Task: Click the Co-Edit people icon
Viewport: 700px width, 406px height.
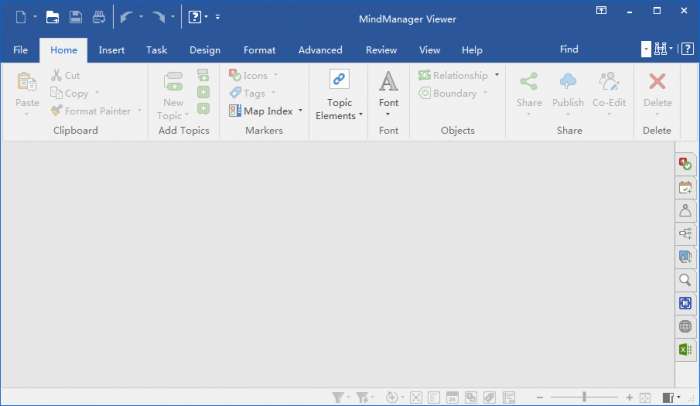Action: tap(609, 82)
